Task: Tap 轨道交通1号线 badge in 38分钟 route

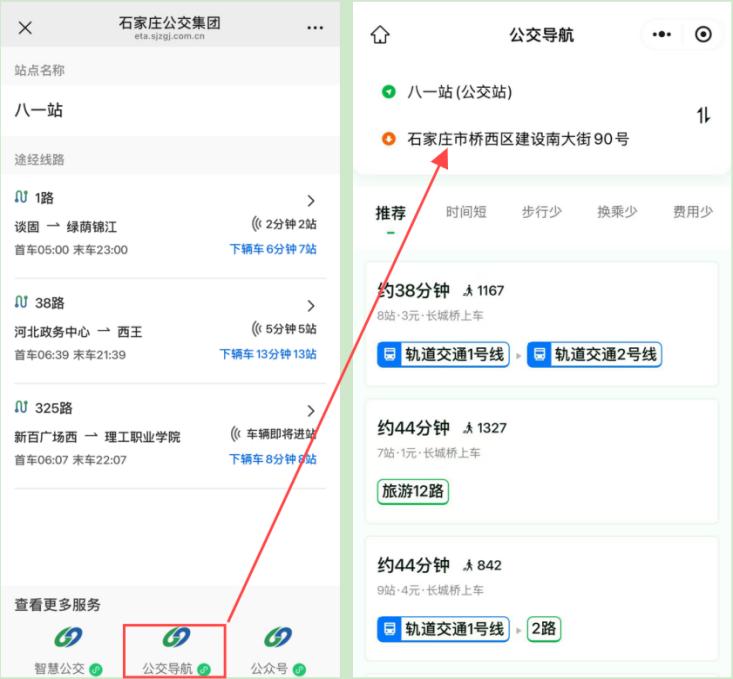Action: (443, 354)
